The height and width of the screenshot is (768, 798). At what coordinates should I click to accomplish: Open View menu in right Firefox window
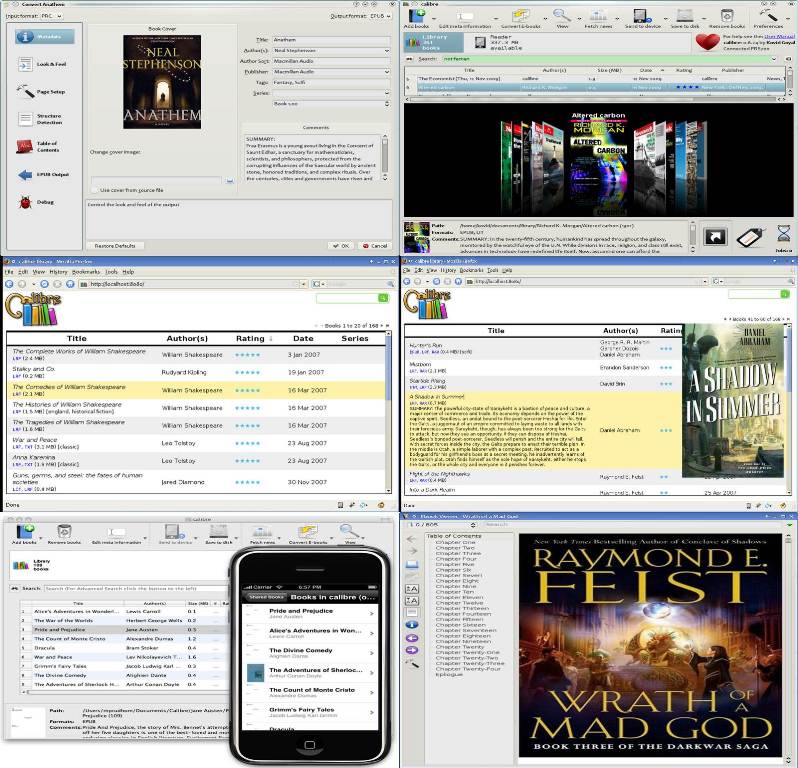432,270
